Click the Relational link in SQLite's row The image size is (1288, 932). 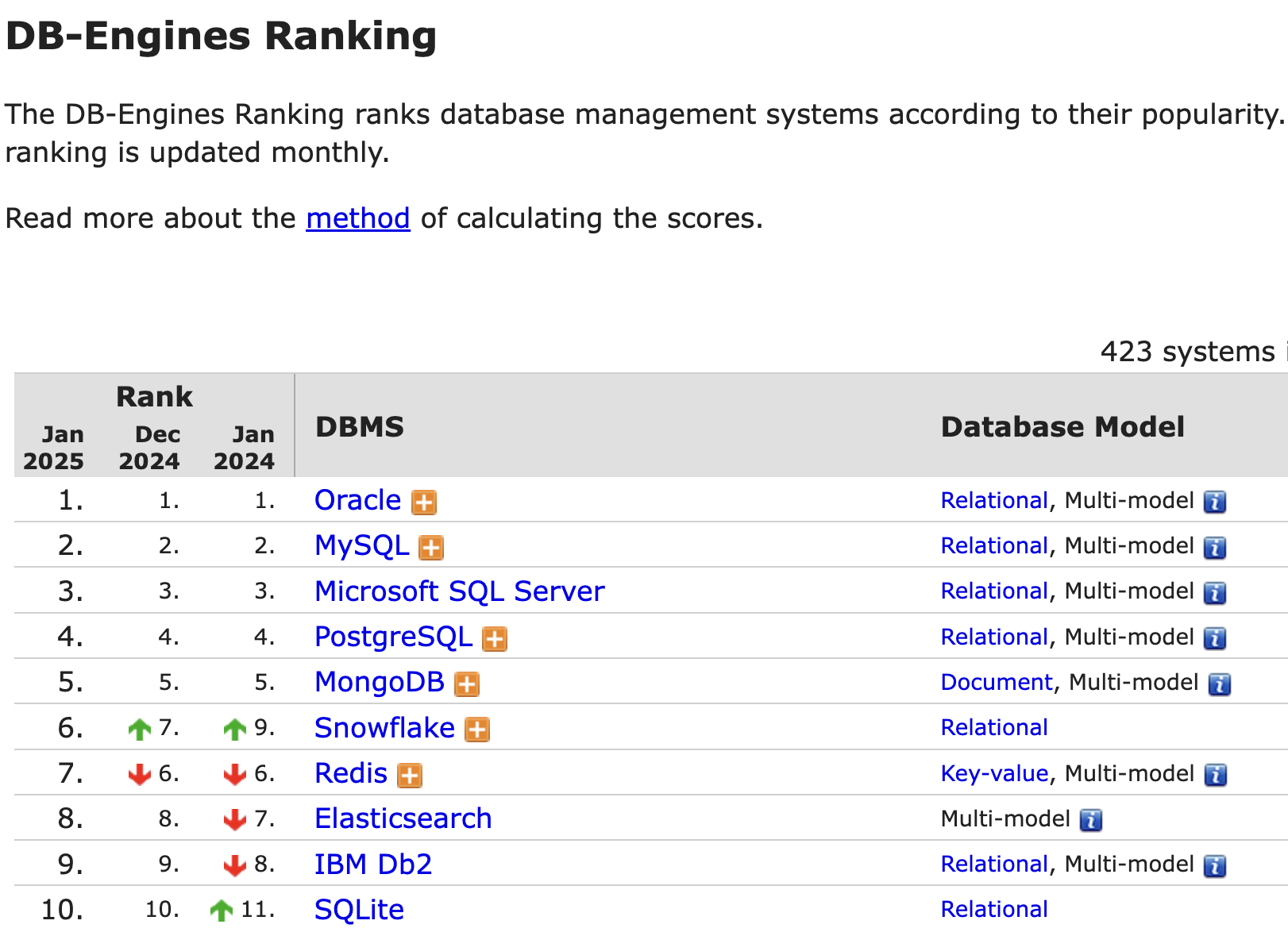pos(994,910)
